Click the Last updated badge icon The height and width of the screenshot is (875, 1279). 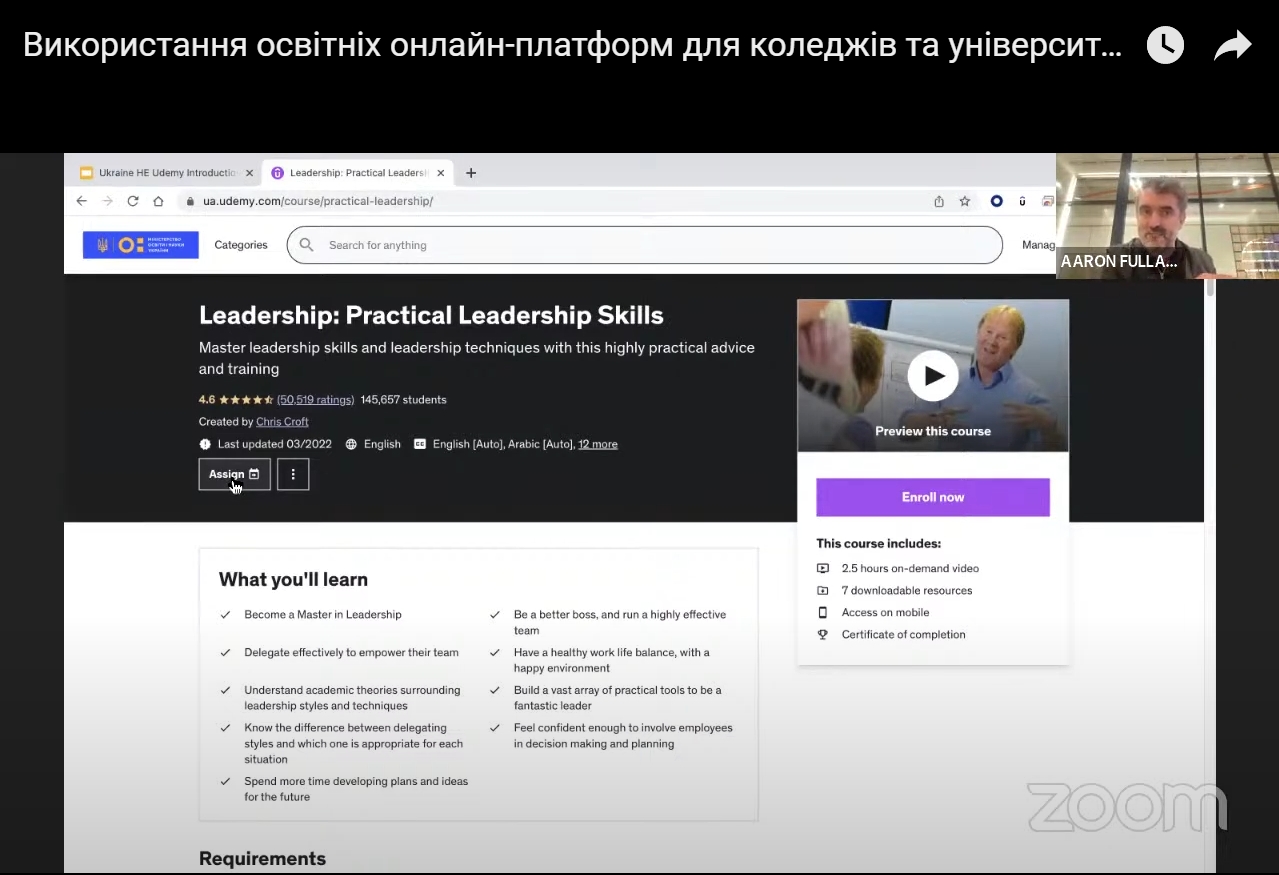coord(205,444)
